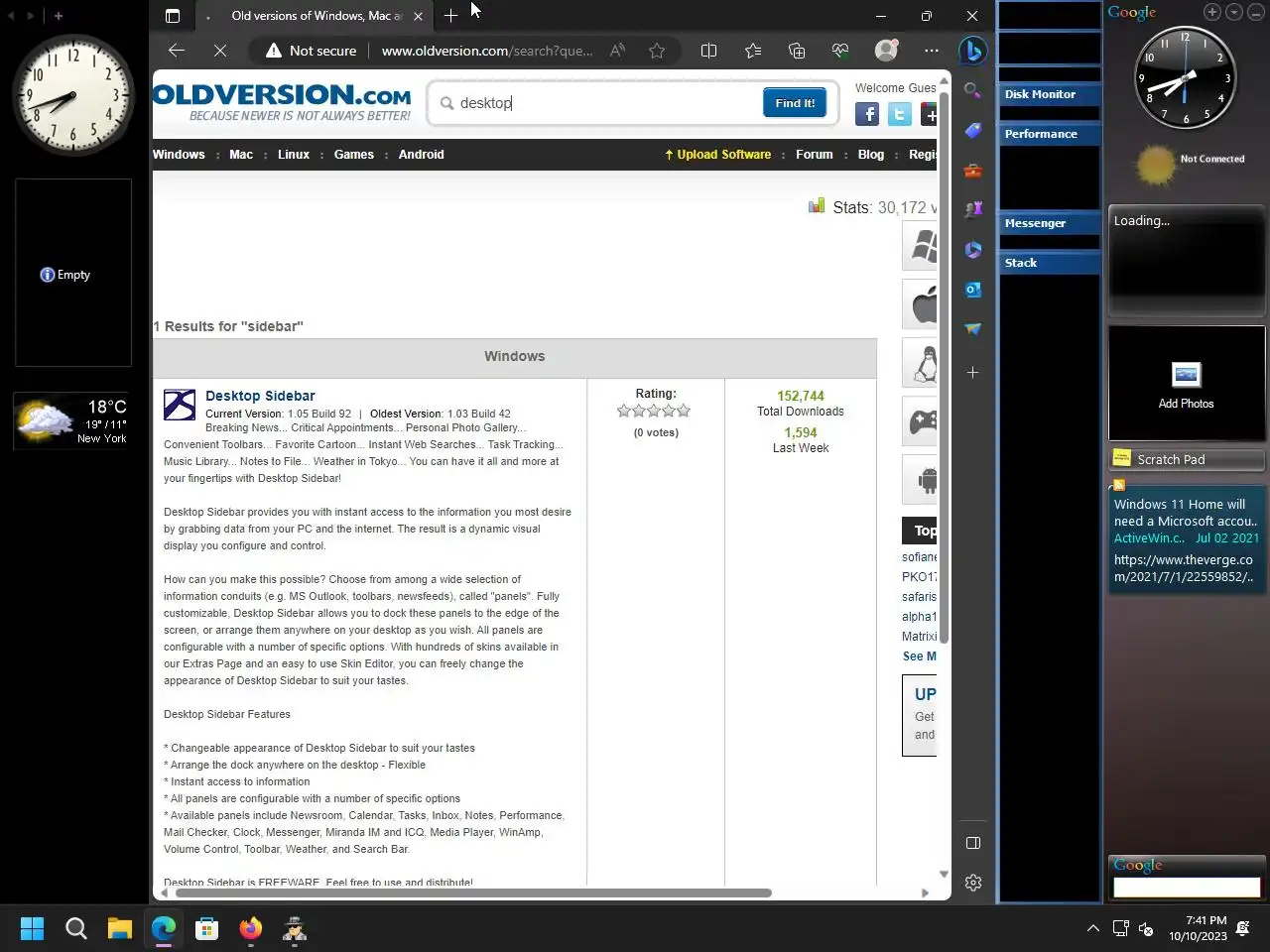Expand the Performance panel in Desktop Sidebar
This screenshot has height=952, width=1270.
pos(1050,134)
